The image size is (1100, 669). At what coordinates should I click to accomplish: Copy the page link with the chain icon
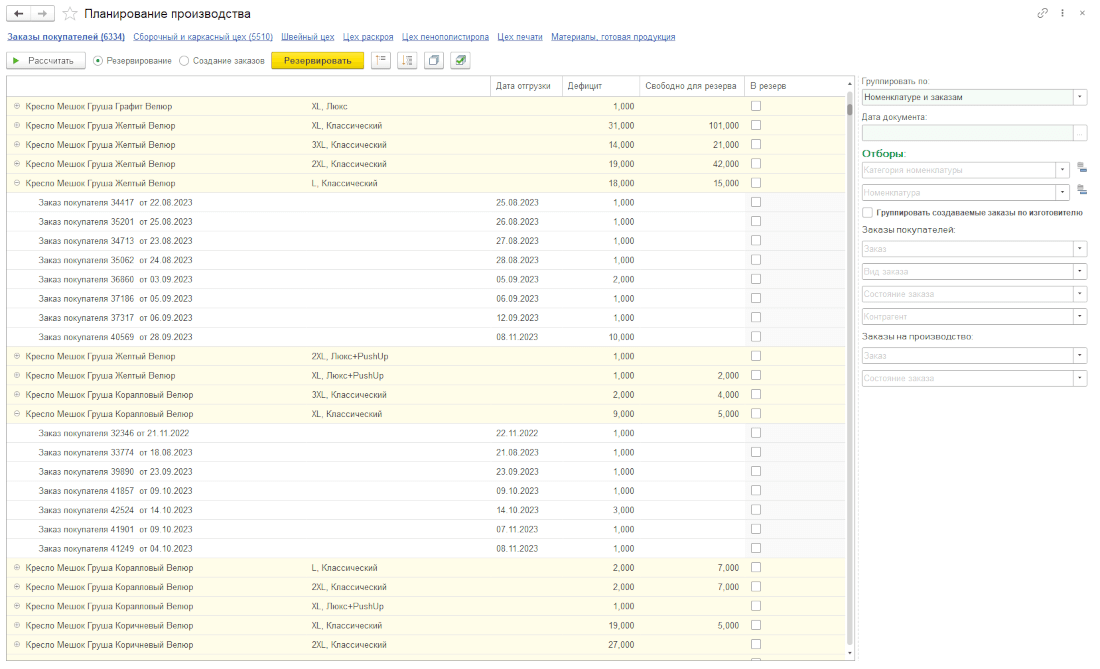pos(1043,14)
